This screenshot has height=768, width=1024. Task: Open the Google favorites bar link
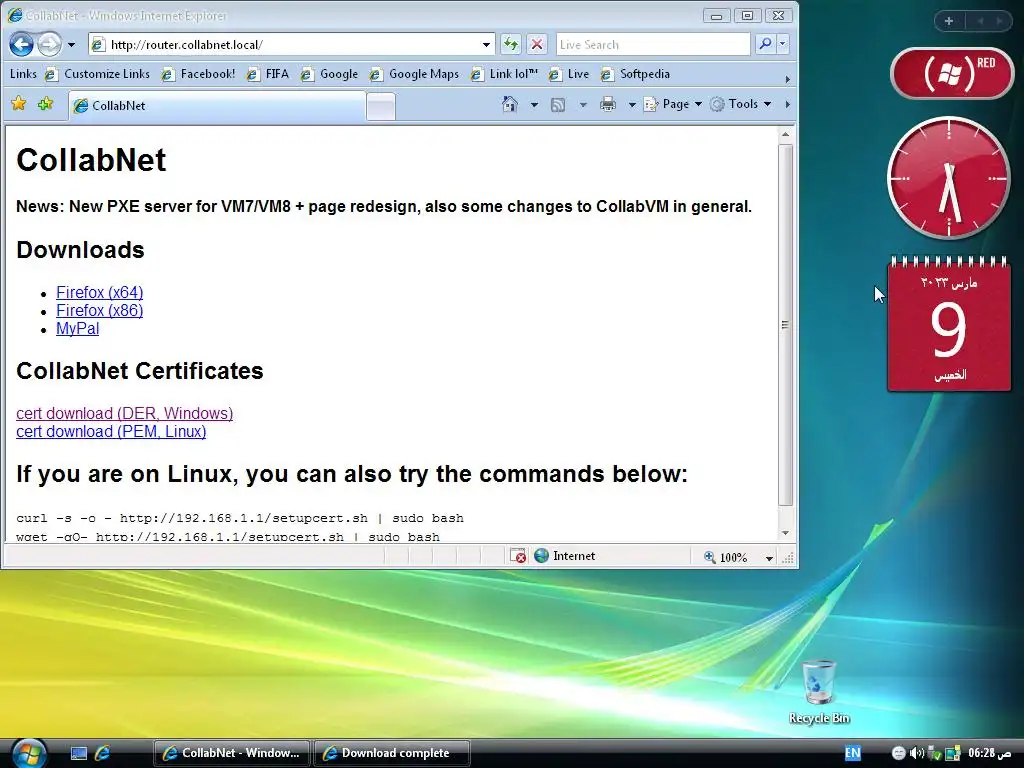coord(330,74)
